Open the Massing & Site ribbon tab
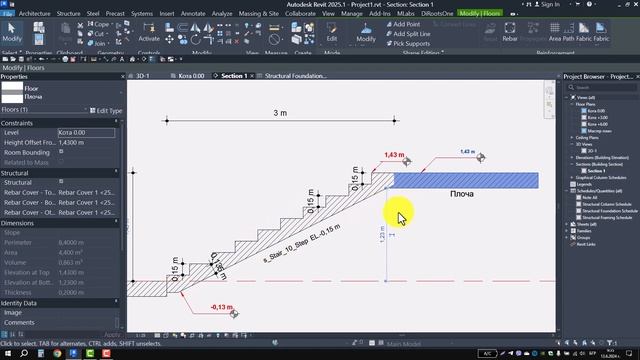640x360 pixels. [x=259, y=13]
